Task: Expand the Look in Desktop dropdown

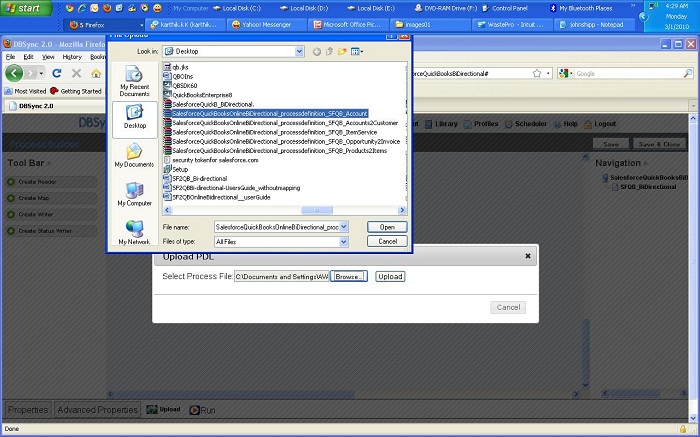Action: 300,51
